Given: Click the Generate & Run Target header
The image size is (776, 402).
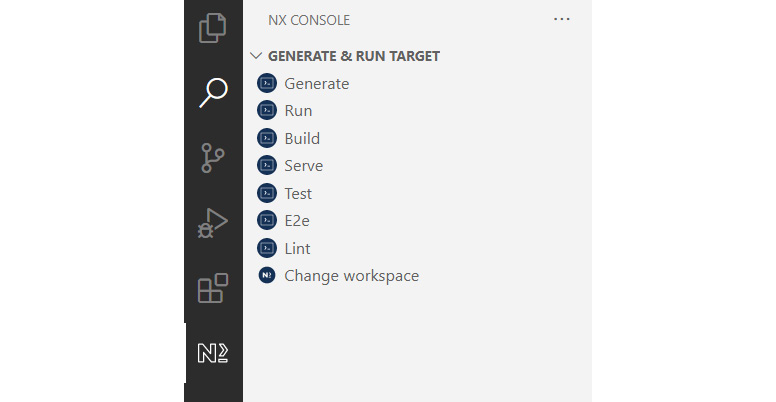Looking at the screenshot, I should 354,56.
